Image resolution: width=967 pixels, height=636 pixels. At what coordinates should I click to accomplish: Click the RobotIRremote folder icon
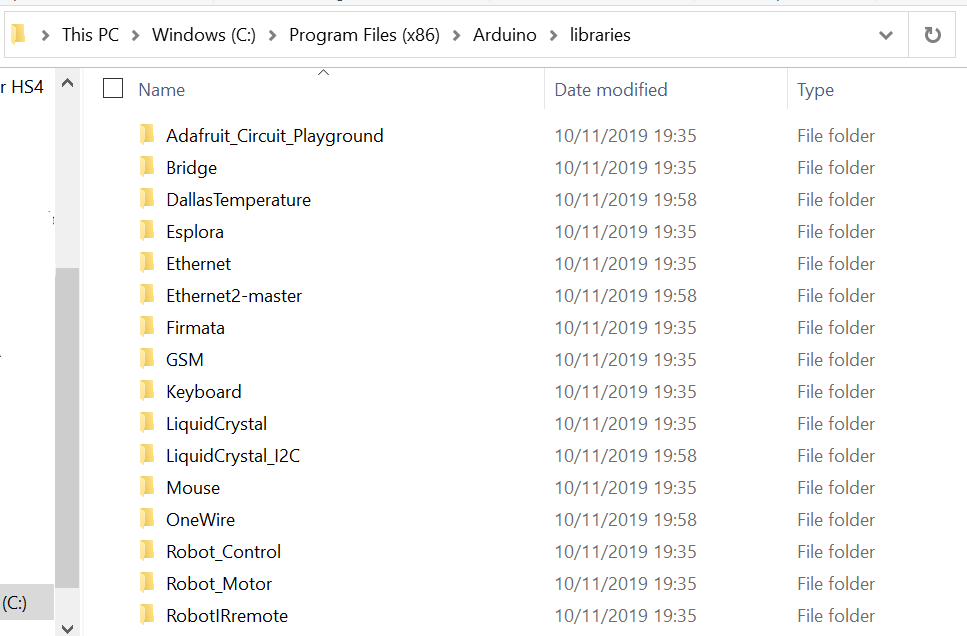(x=147, y=615)
